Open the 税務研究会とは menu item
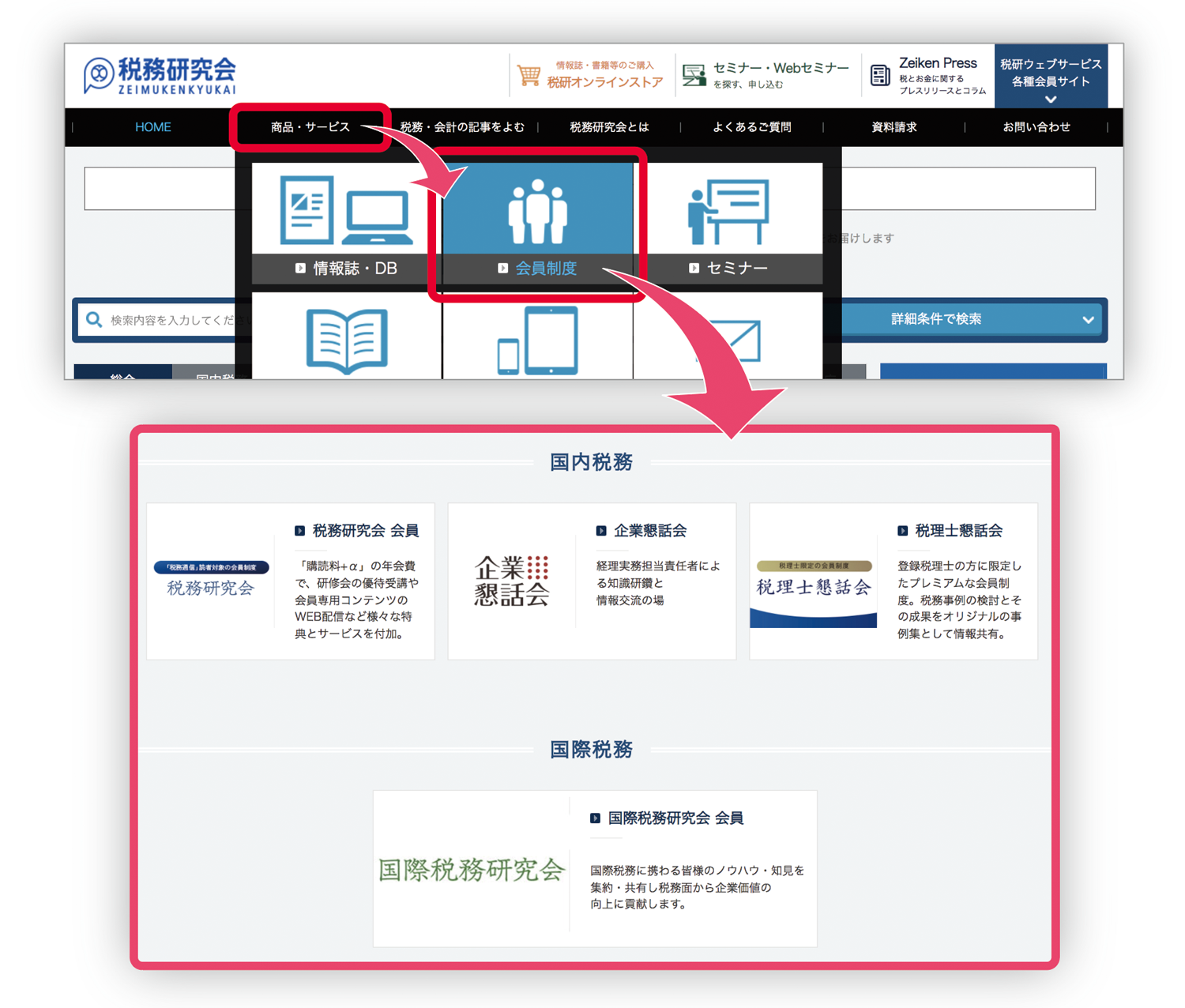 tap(609, 127)
